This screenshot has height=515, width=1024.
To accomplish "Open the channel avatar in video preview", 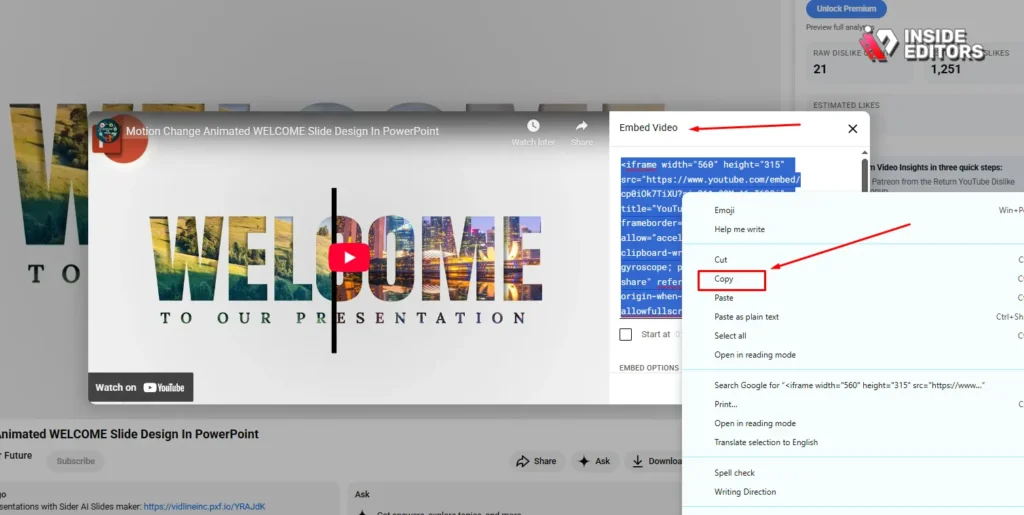I will [107, 131].
